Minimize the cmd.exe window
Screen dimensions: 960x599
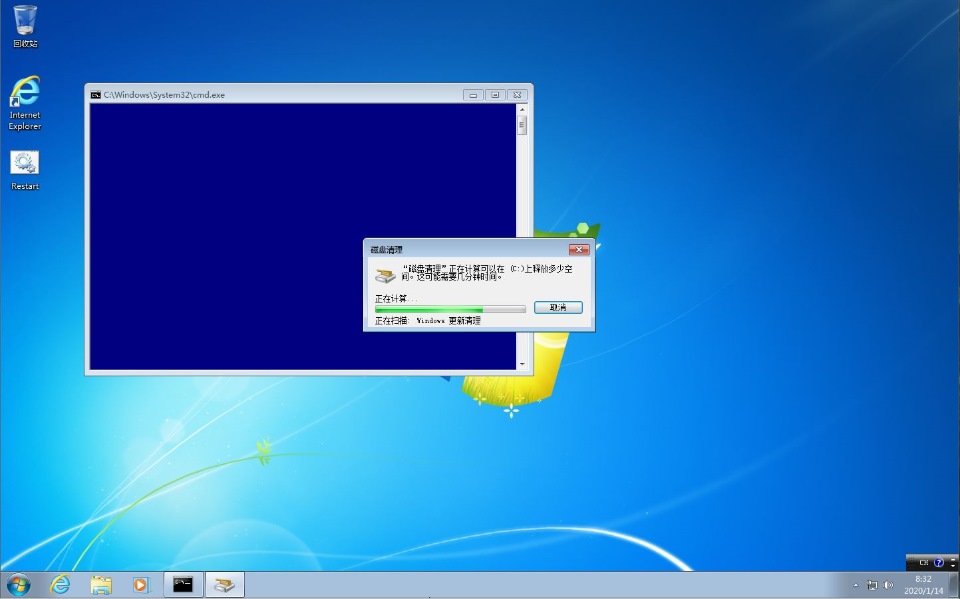click(473, 95)
